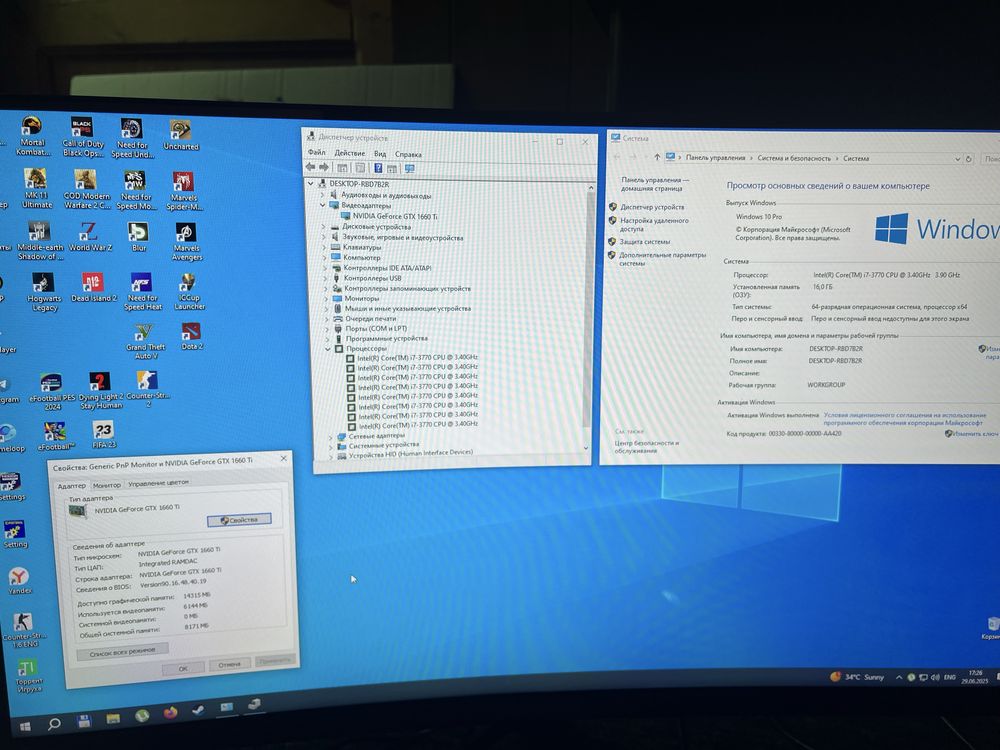The width and height of the screenshot is (1000, 750).
Task: Select Counter-Strike 1.6 ENG desktop icon
Action: click(x=24, y=630)
